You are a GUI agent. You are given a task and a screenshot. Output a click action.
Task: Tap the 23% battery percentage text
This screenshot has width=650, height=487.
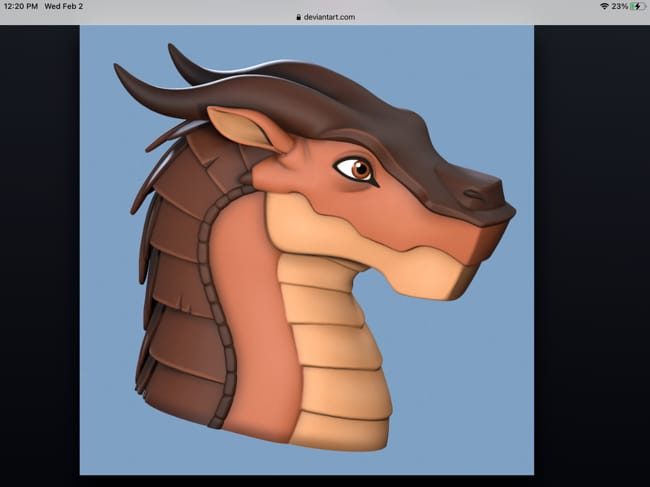point(619,6)
